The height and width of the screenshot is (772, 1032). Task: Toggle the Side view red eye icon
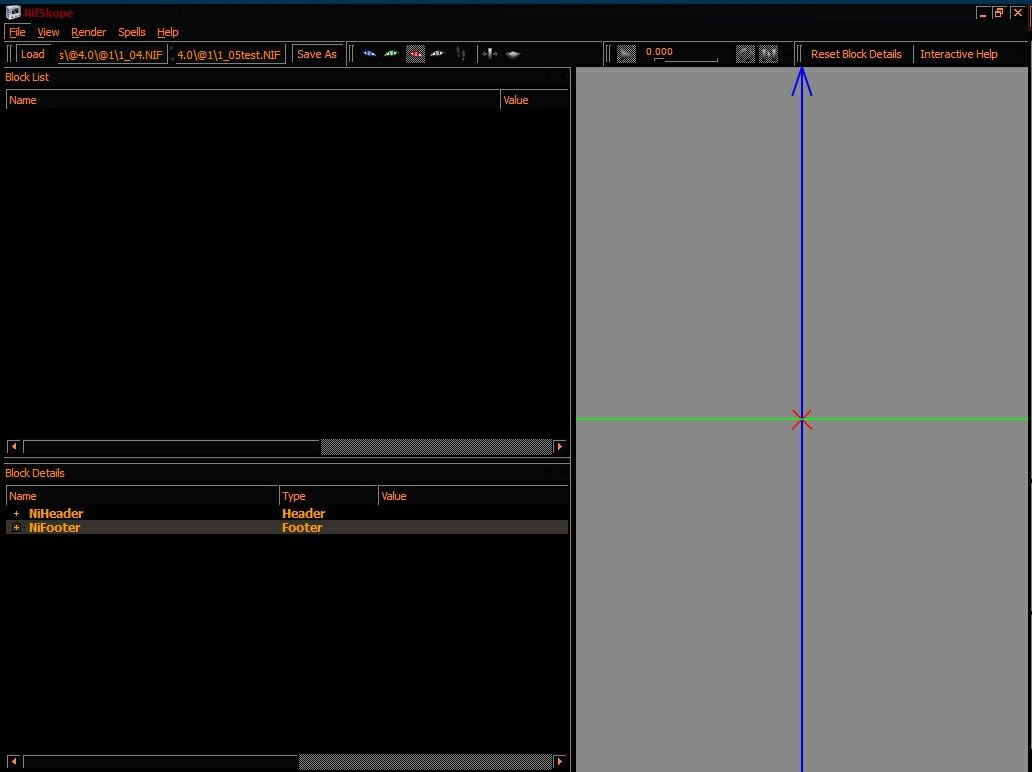pos(415,54)
